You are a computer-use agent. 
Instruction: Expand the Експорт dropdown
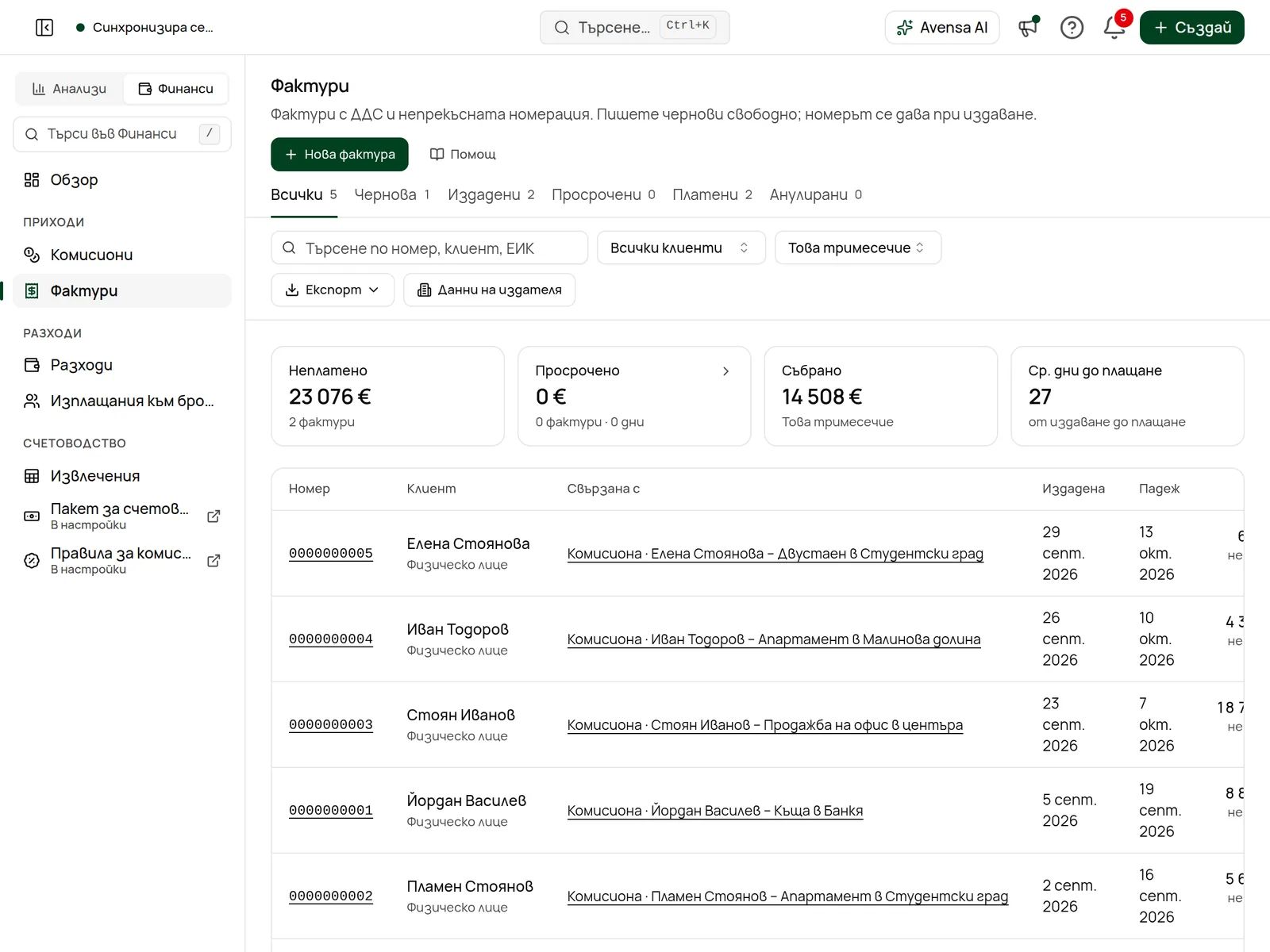click(x=333, y=290)
